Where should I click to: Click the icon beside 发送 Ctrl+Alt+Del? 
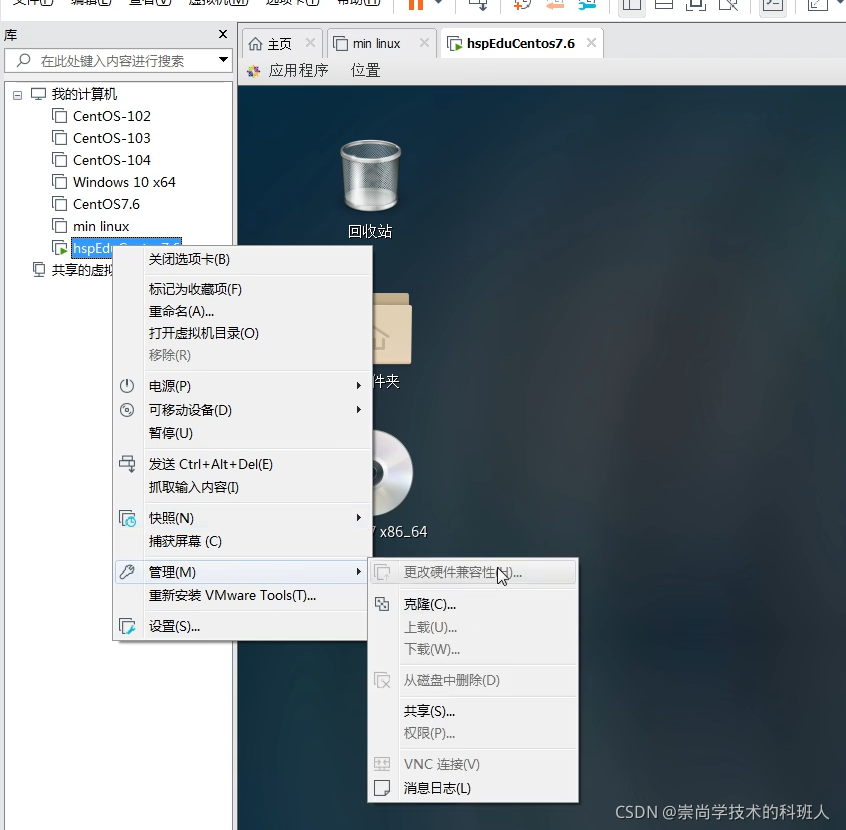click(x=127, y=464)
